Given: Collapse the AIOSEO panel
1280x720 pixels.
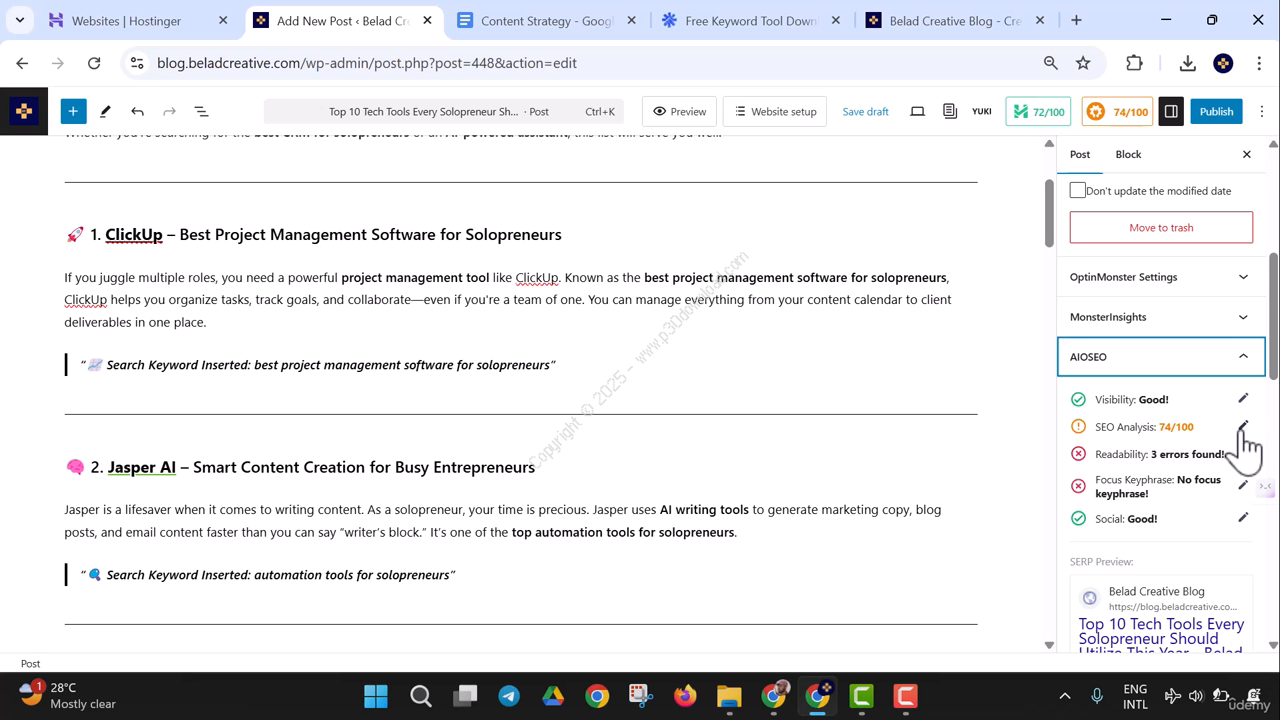Looking at the screenshot, I should pyautogui.click(x=1160, y=357).
